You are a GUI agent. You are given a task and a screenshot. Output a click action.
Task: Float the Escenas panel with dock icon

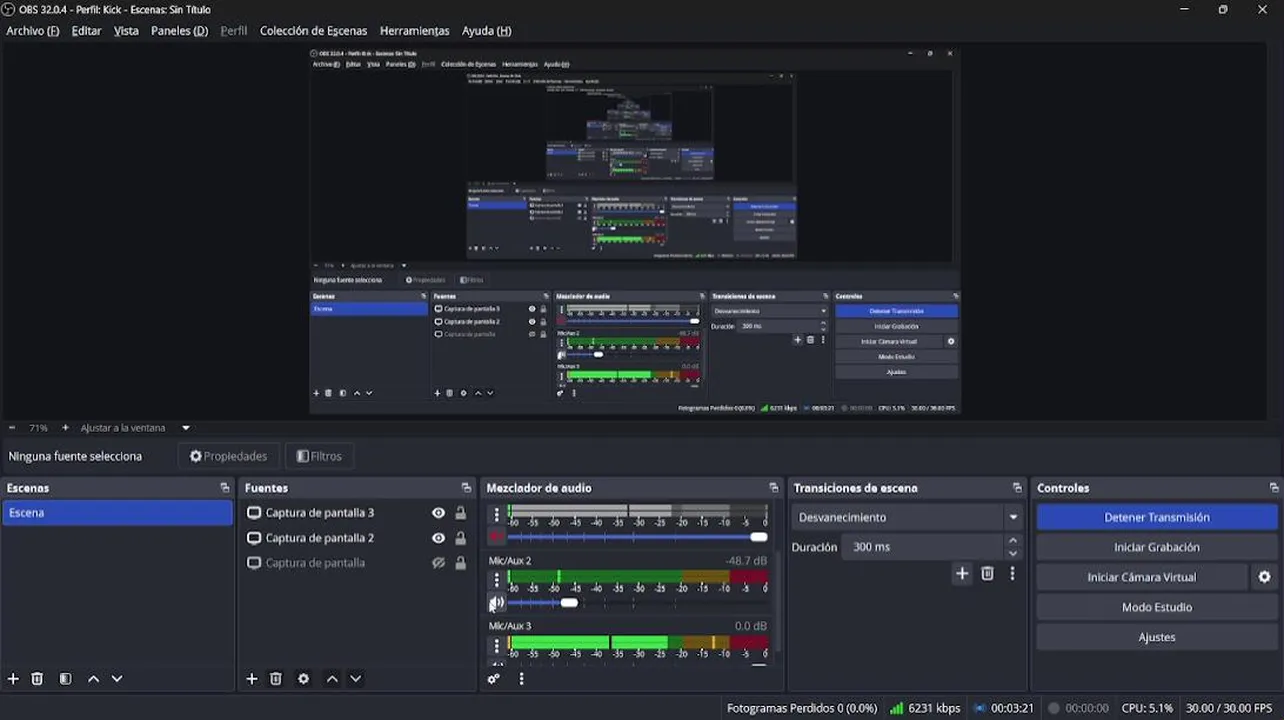(x=225, y=488)
